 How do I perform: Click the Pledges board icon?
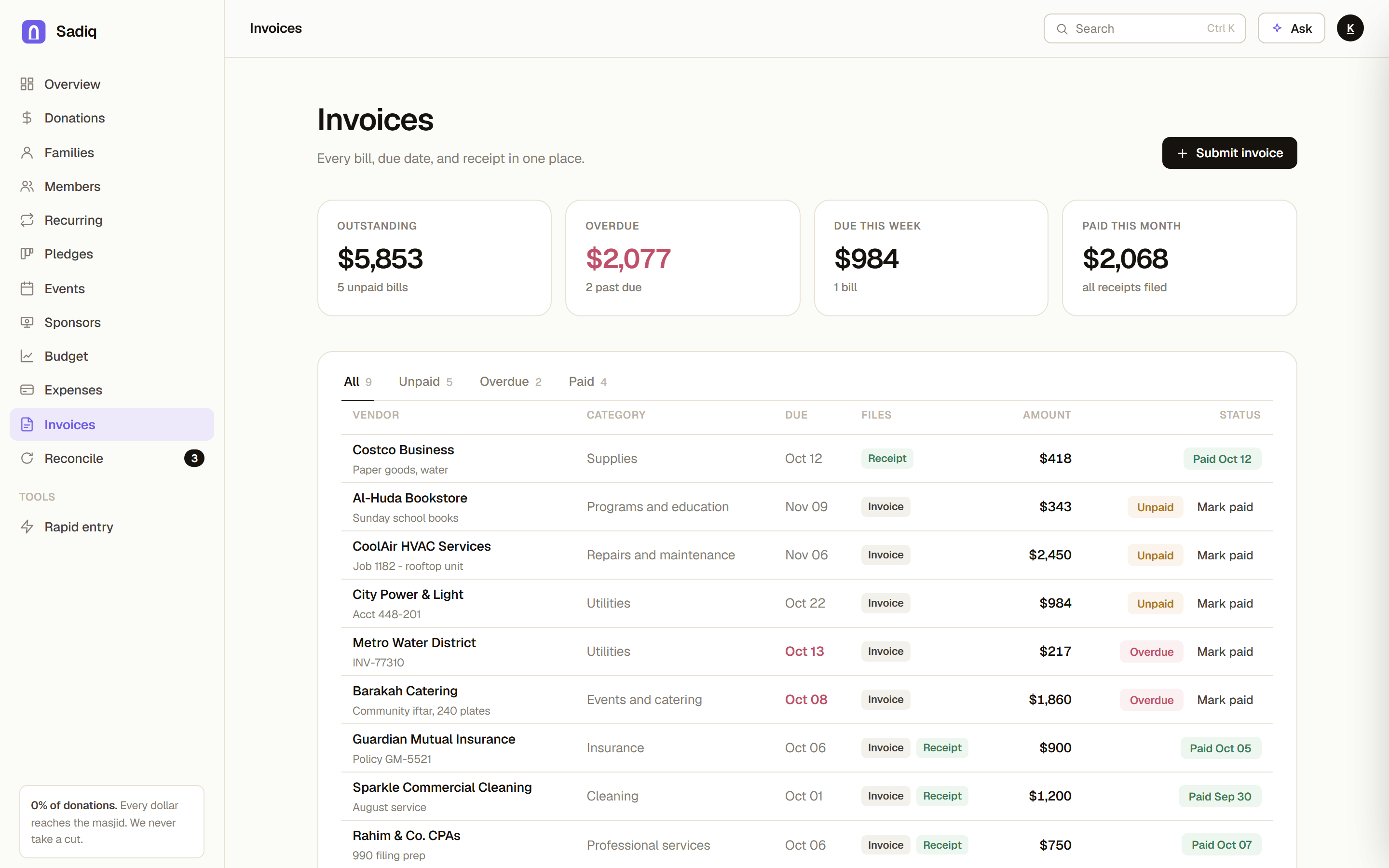(27, 254)
